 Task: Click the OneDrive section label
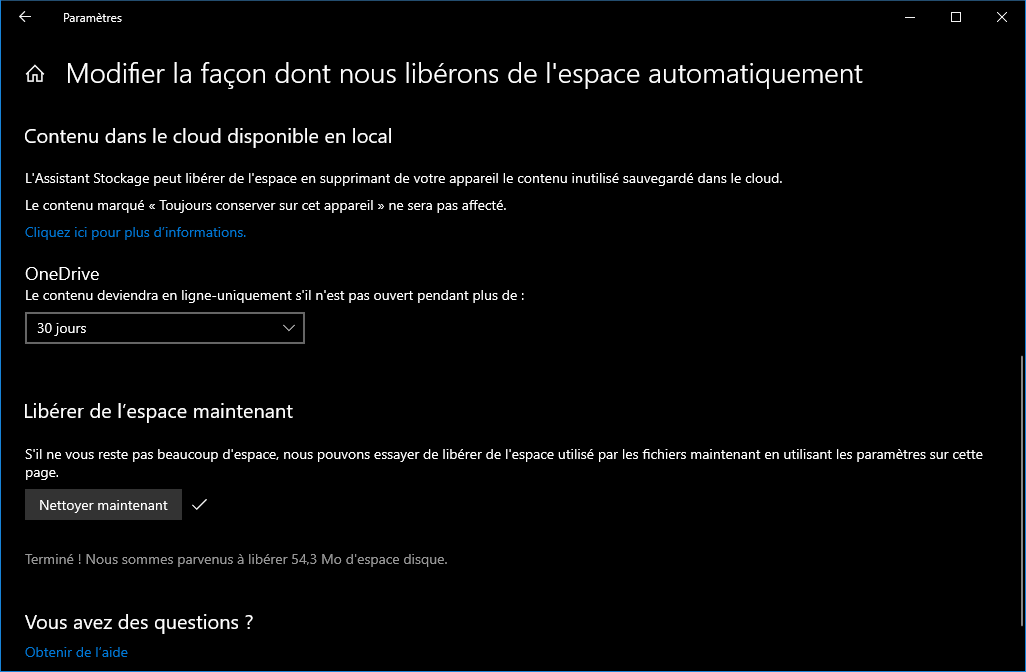62,274
